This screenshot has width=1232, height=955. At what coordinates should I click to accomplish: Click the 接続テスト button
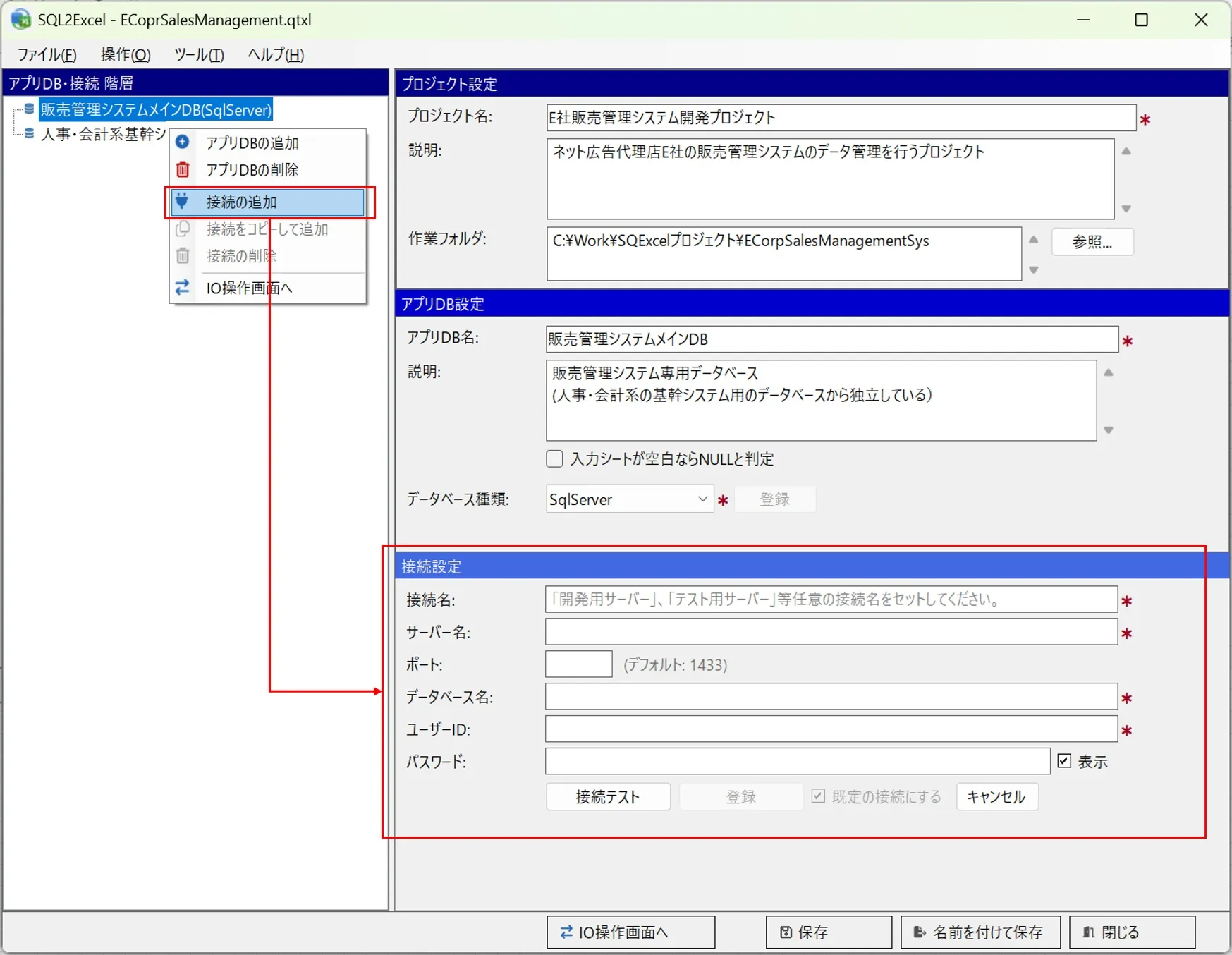click(608, 797)
